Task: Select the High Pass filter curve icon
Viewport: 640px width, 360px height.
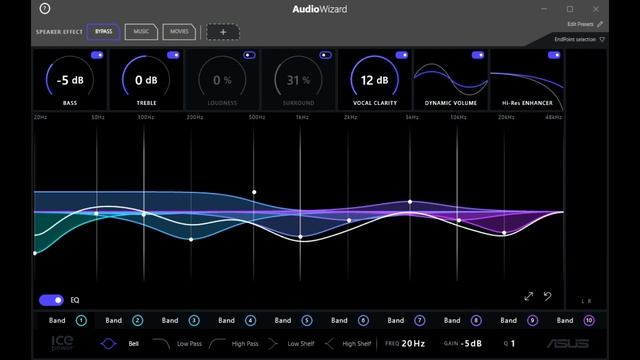Action: (217, 344)
